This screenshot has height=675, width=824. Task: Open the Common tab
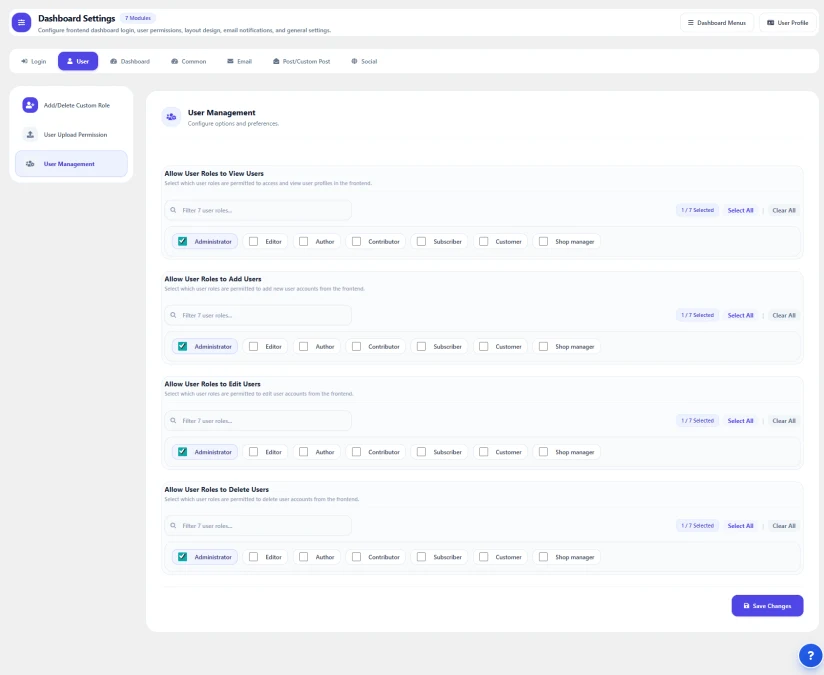tap(189, 62)
